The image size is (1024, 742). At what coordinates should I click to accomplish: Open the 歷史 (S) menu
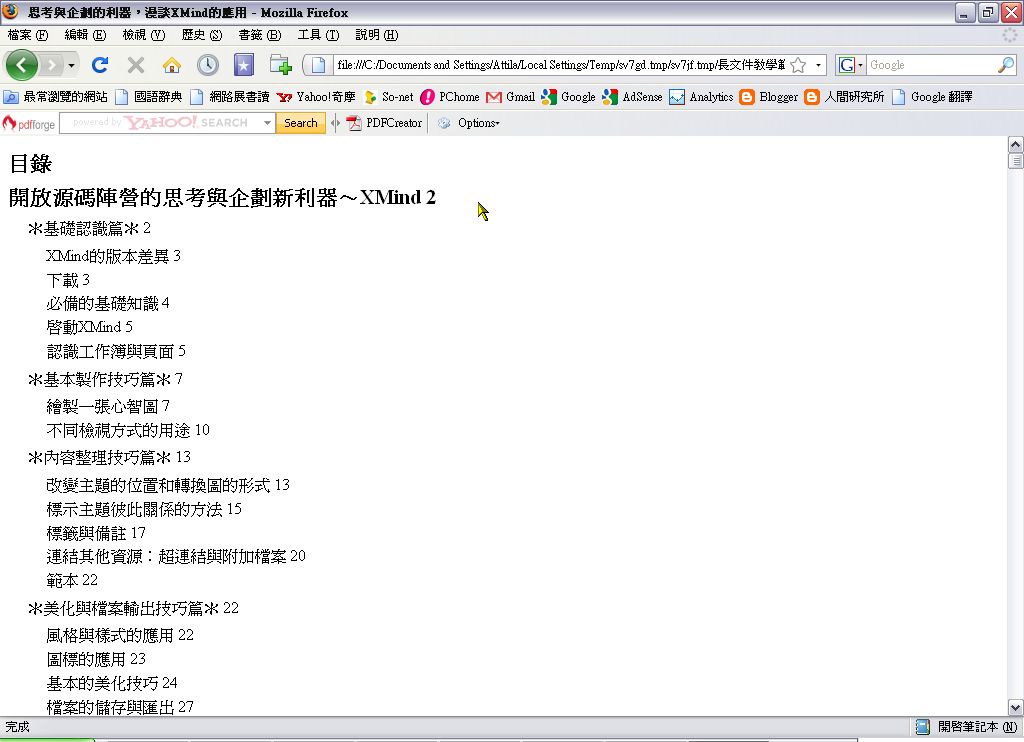[202, 35]
